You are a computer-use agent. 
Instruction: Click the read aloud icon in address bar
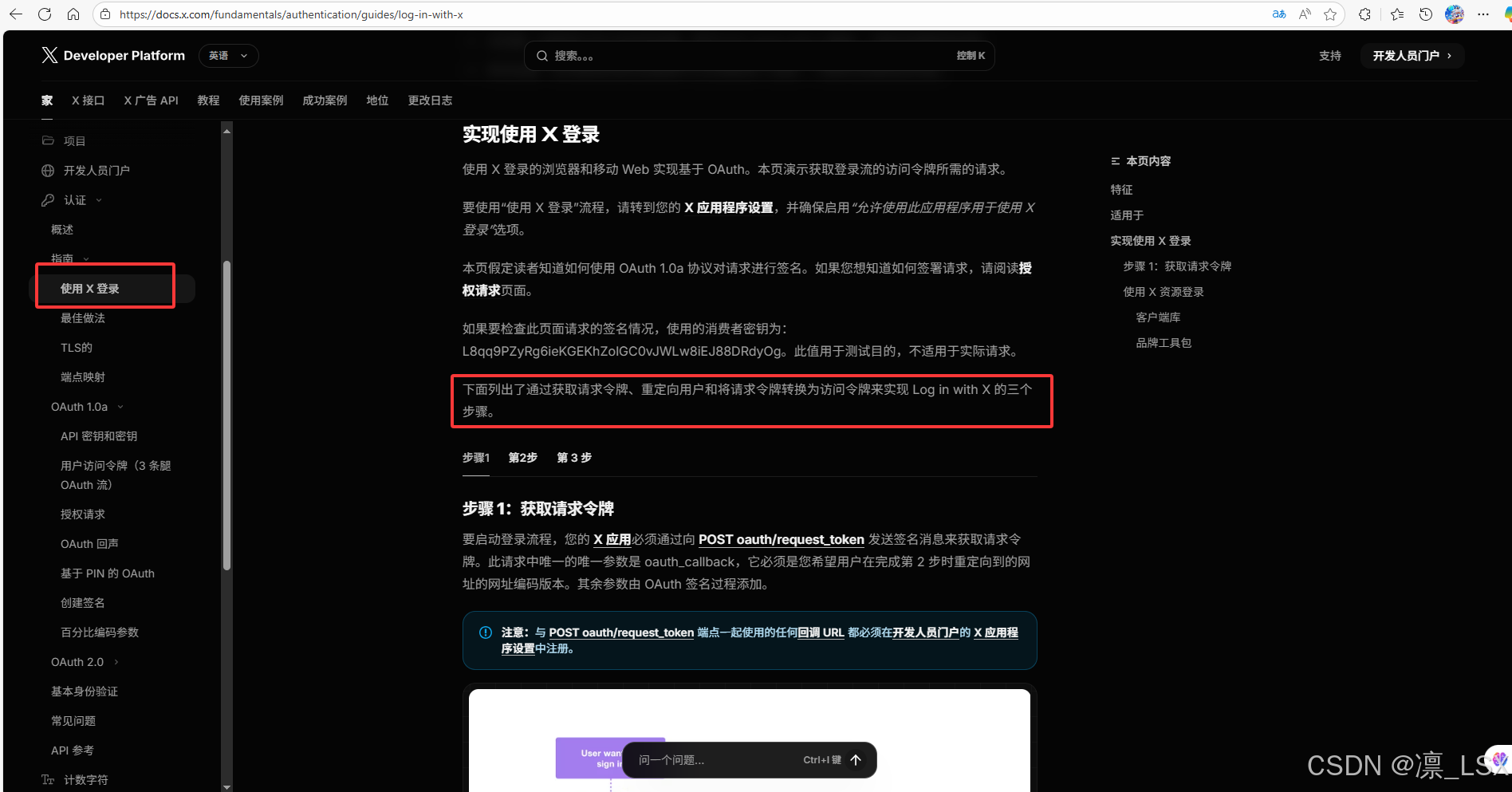[1305, 14]
